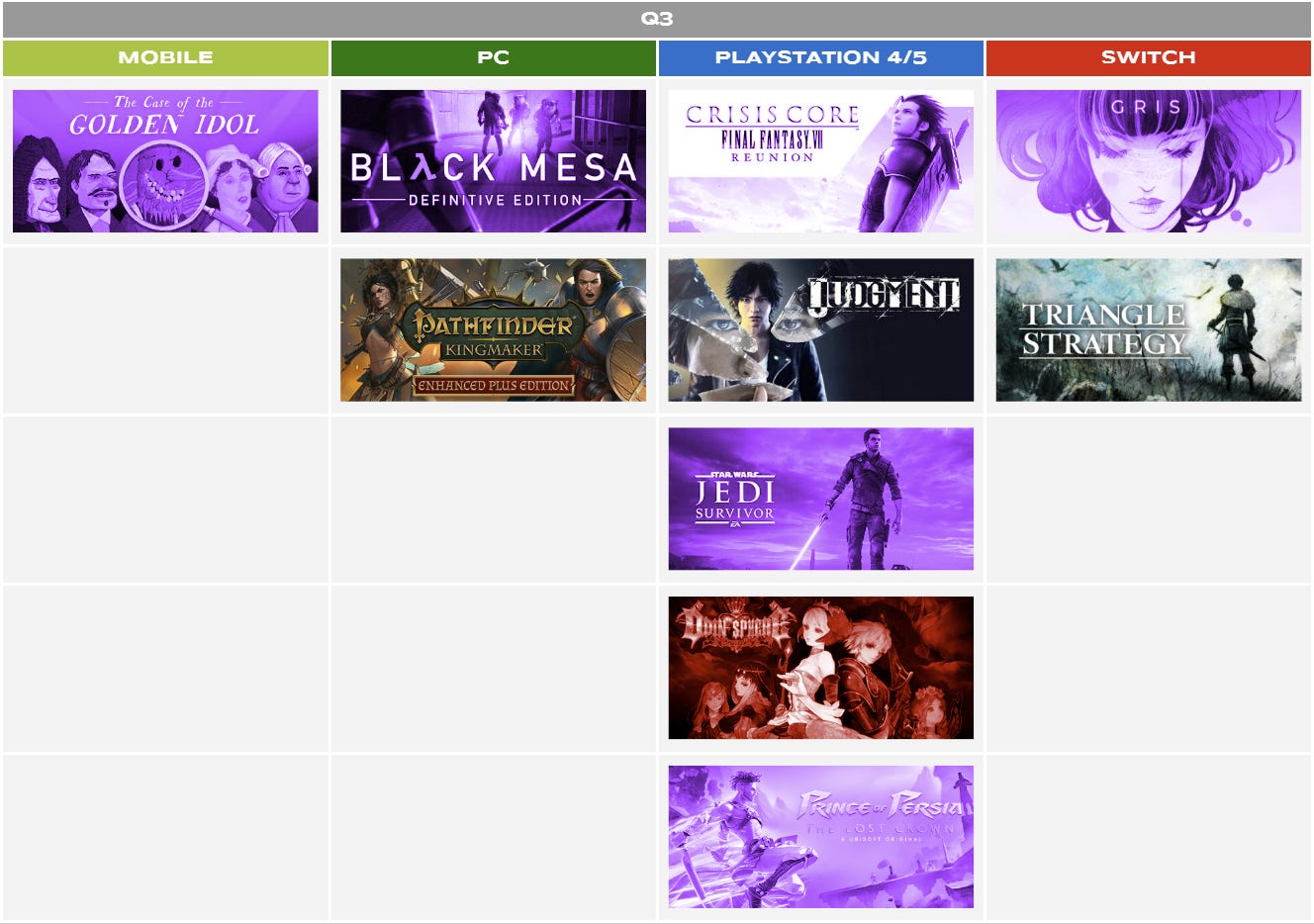The height and width of the screenshot is (924, 1314).
Task: Open Prince of Persia The Lost Crown banner
Action: (820, 837)
